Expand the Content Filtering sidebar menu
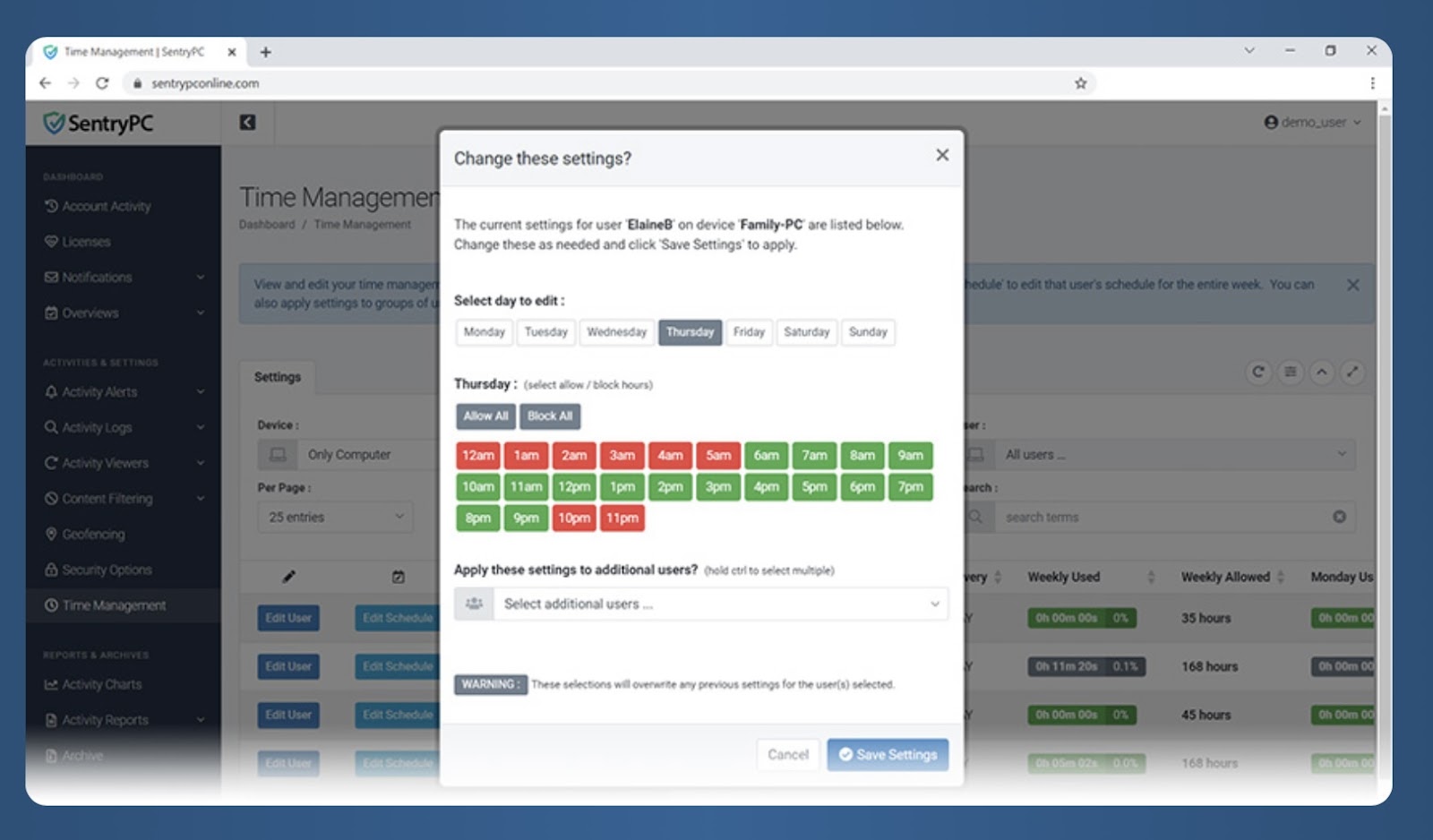1433x840 pixels. coord(124,499)
